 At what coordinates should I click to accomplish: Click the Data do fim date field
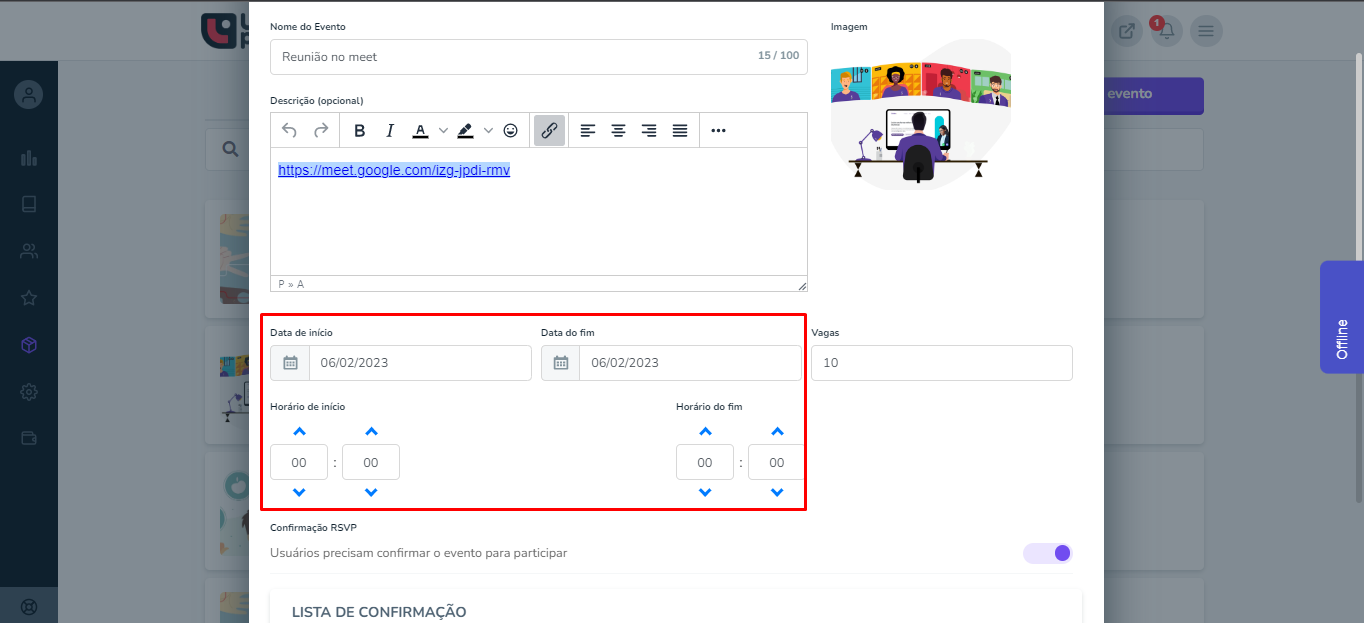point(690,363)
